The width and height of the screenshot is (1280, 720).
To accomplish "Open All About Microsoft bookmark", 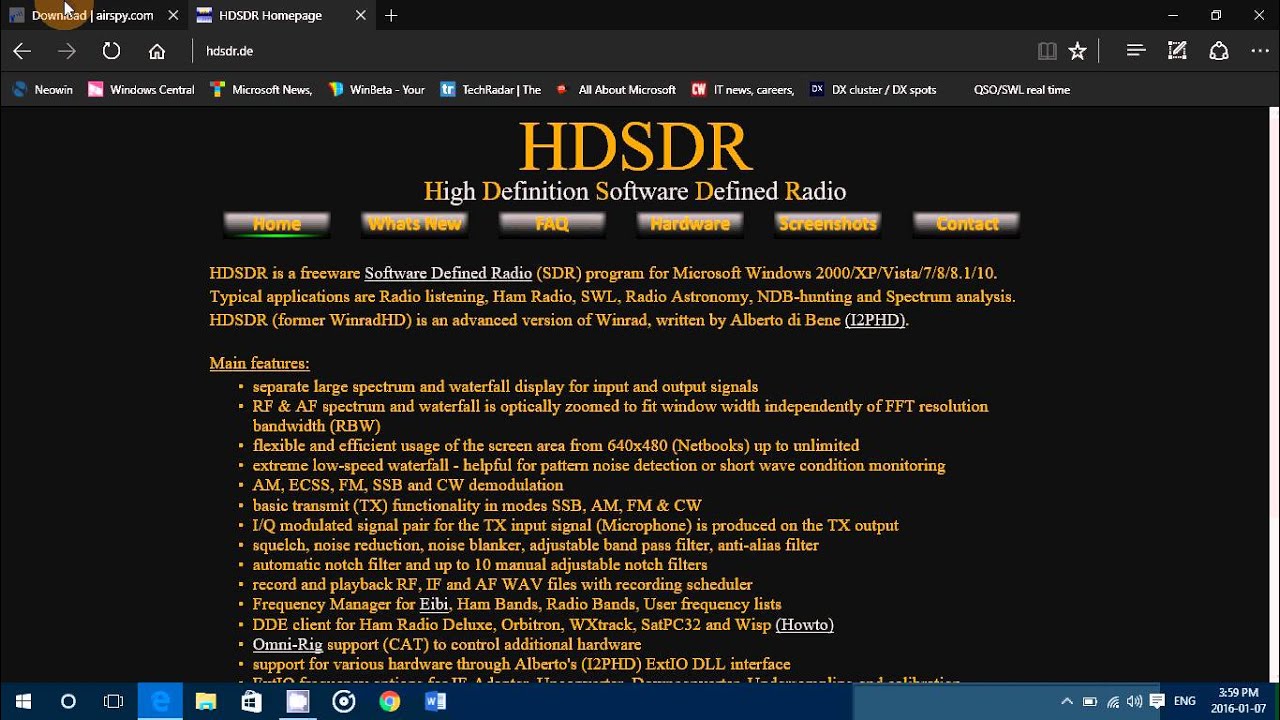I will pos(615,90).
